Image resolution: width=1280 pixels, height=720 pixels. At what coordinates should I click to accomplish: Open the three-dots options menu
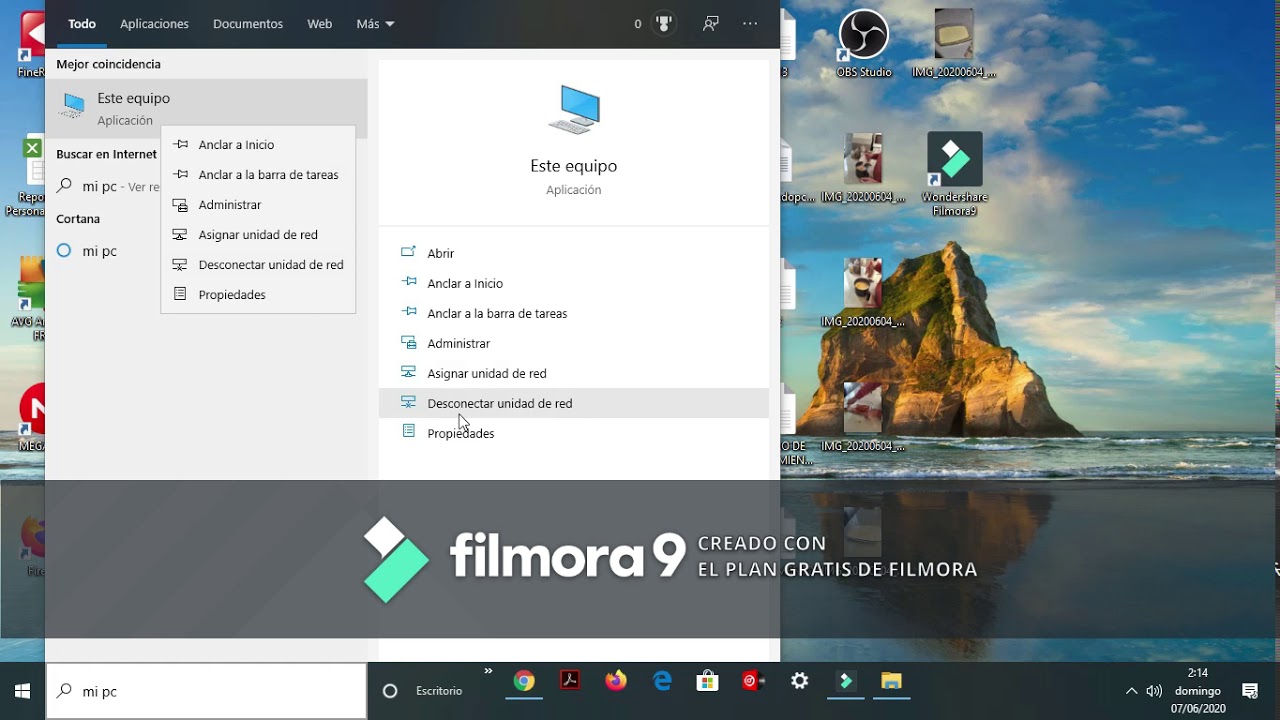(x=751, y=23)
